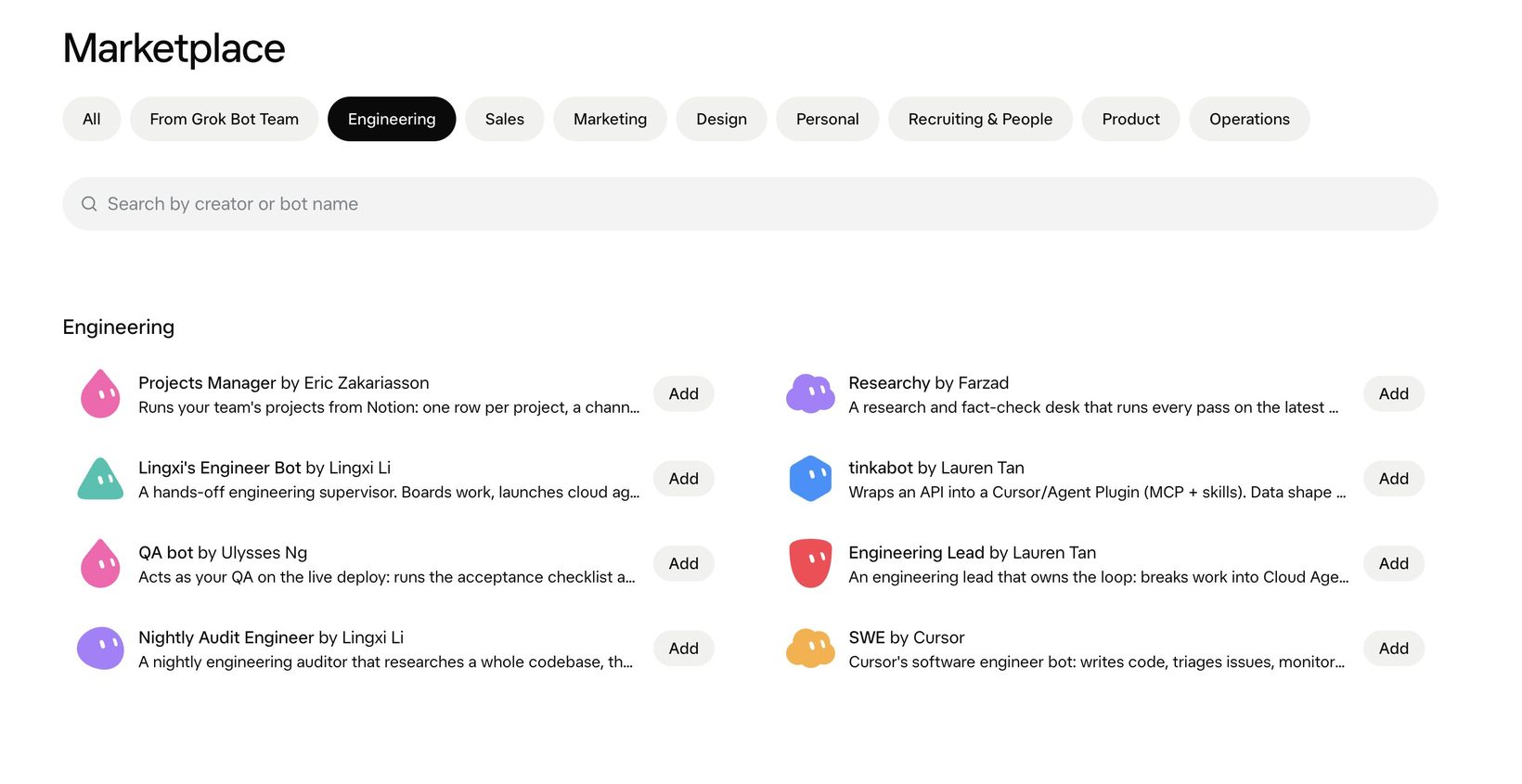Open the Engineering Lead by Lauren Tan title
The width and height of the screenshot is (1522, 784).
click(x=973, y=553)
